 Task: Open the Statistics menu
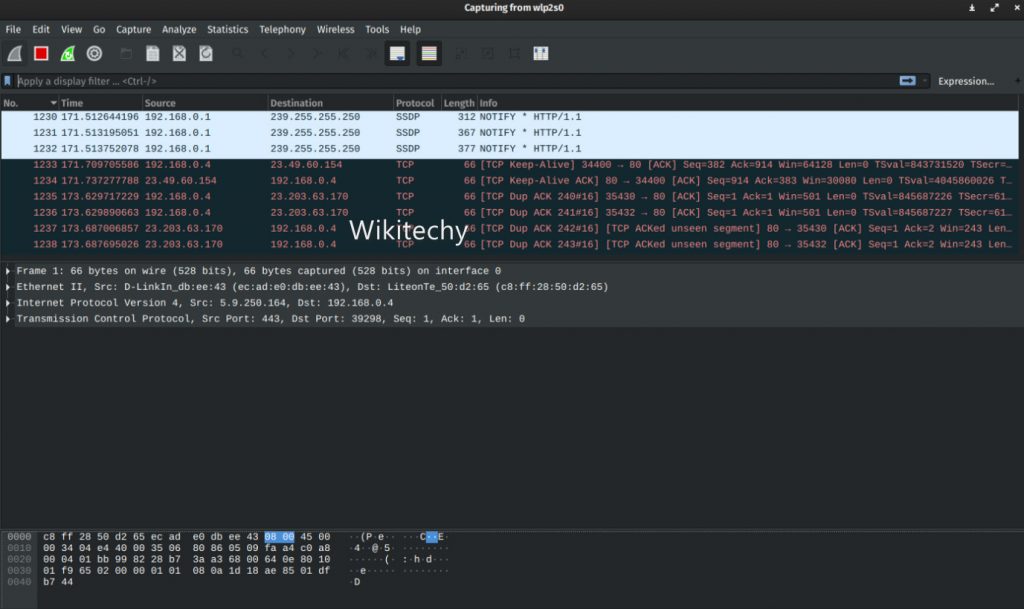227,29
